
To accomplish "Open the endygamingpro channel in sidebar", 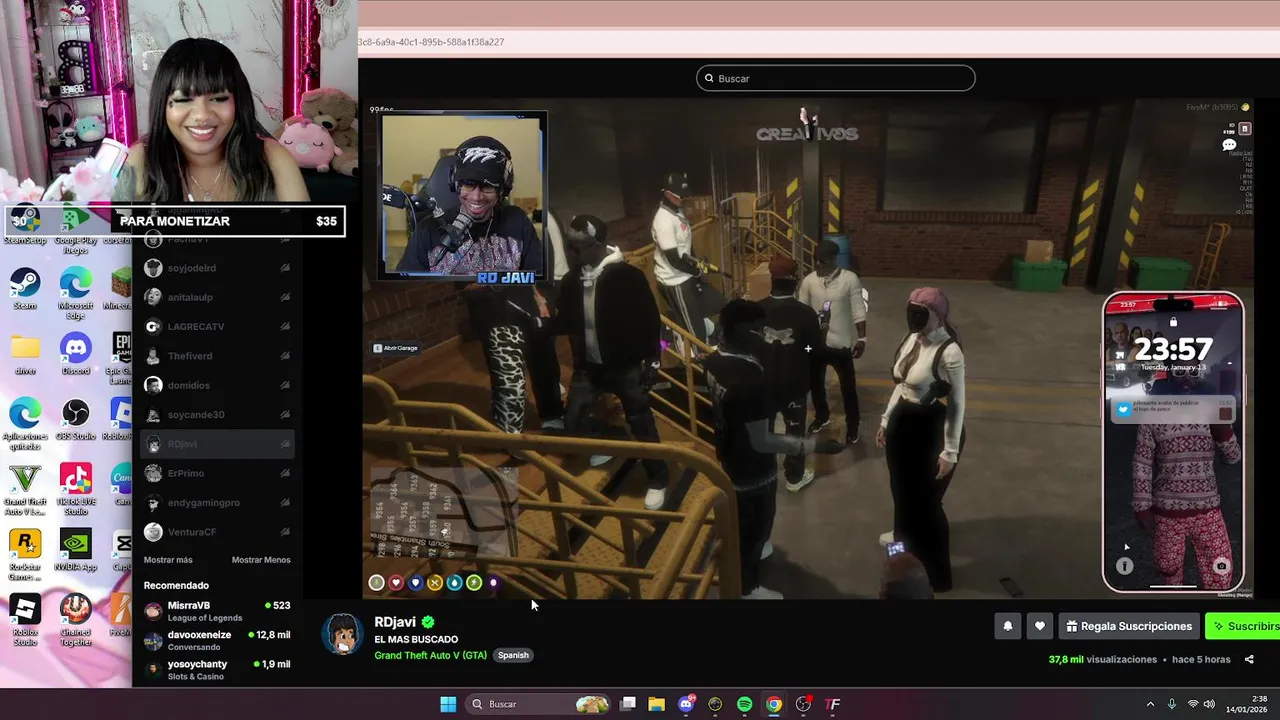I will click(218, 502).
